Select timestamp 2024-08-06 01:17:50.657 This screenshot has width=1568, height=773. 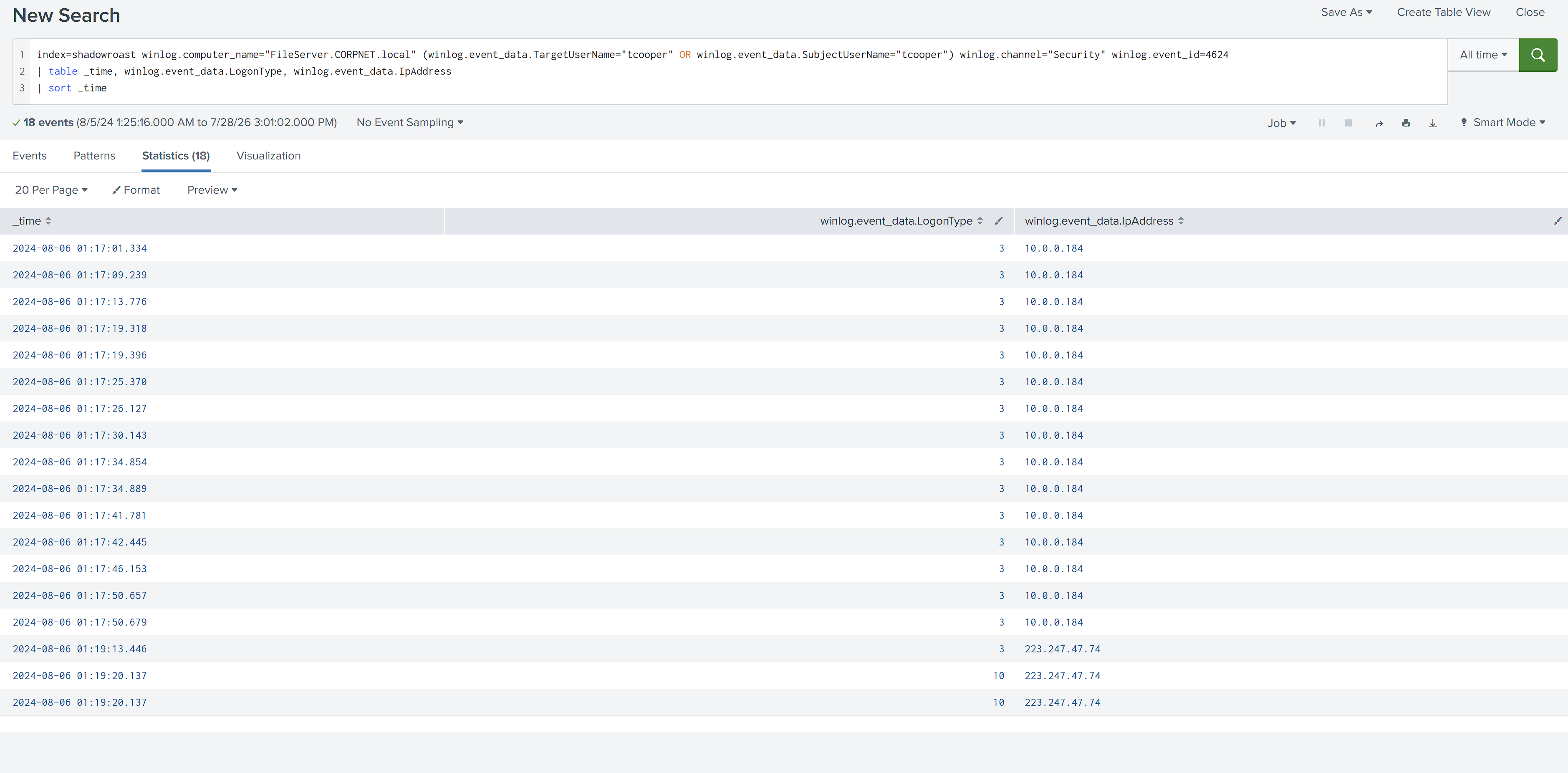pyautogui.click(x=80, y=596)
